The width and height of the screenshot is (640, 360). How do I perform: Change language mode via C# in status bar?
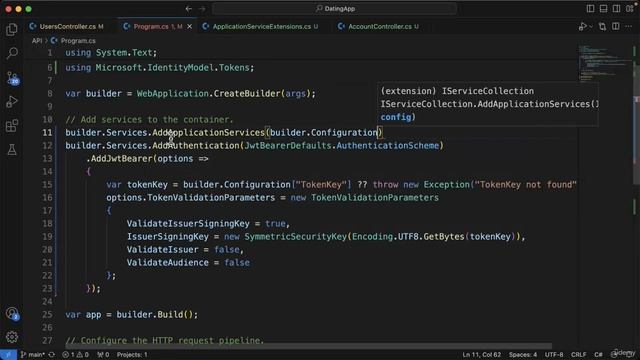[598, 355]
